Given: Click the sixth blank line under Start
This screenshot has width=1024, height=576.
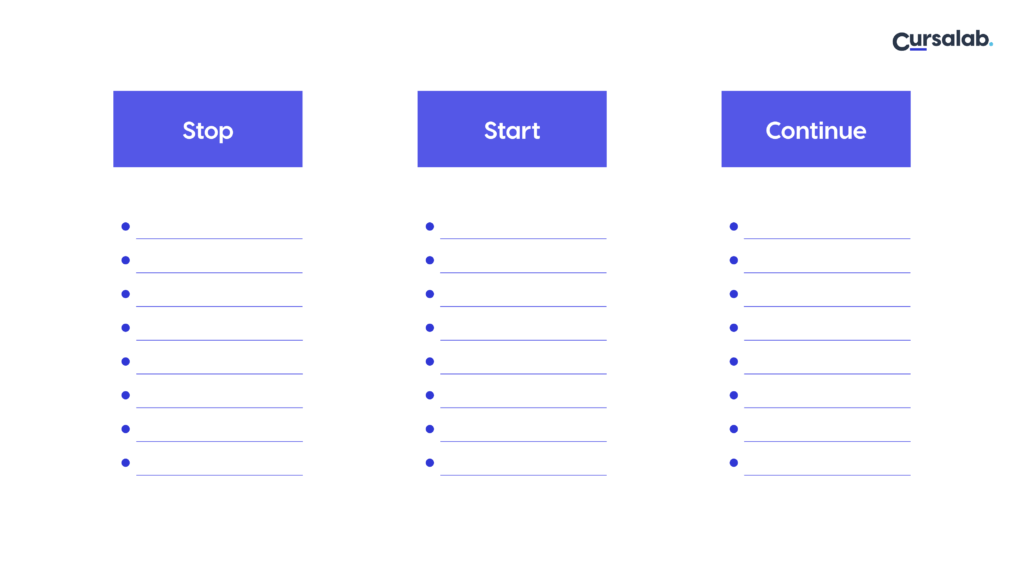Looking at the screenshot, I should pos(523,406).
